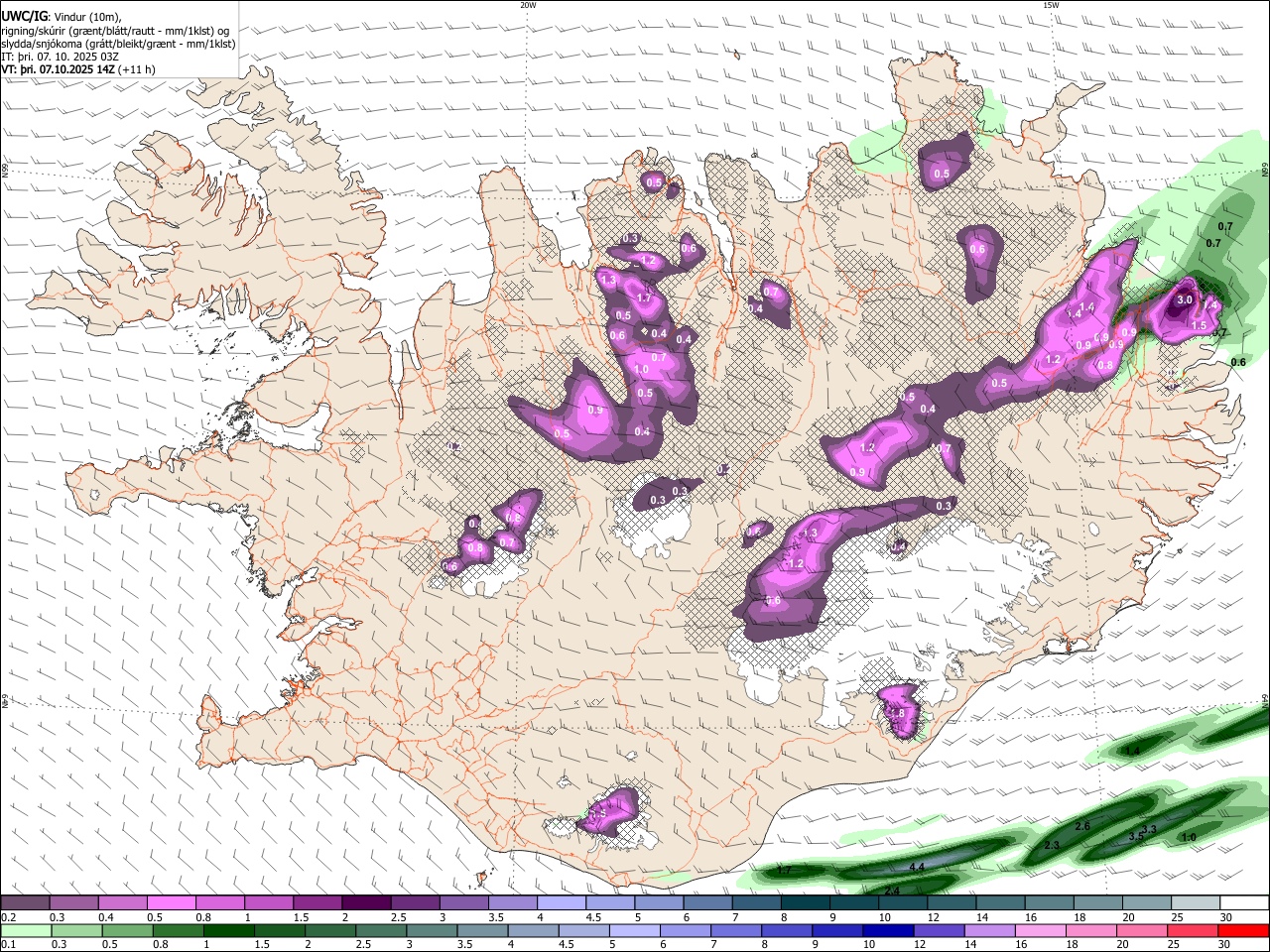Click the '20W' longitude label
Image resolution: width=1270 pixels, height=952 pixels.
click(x=528, y=5)
